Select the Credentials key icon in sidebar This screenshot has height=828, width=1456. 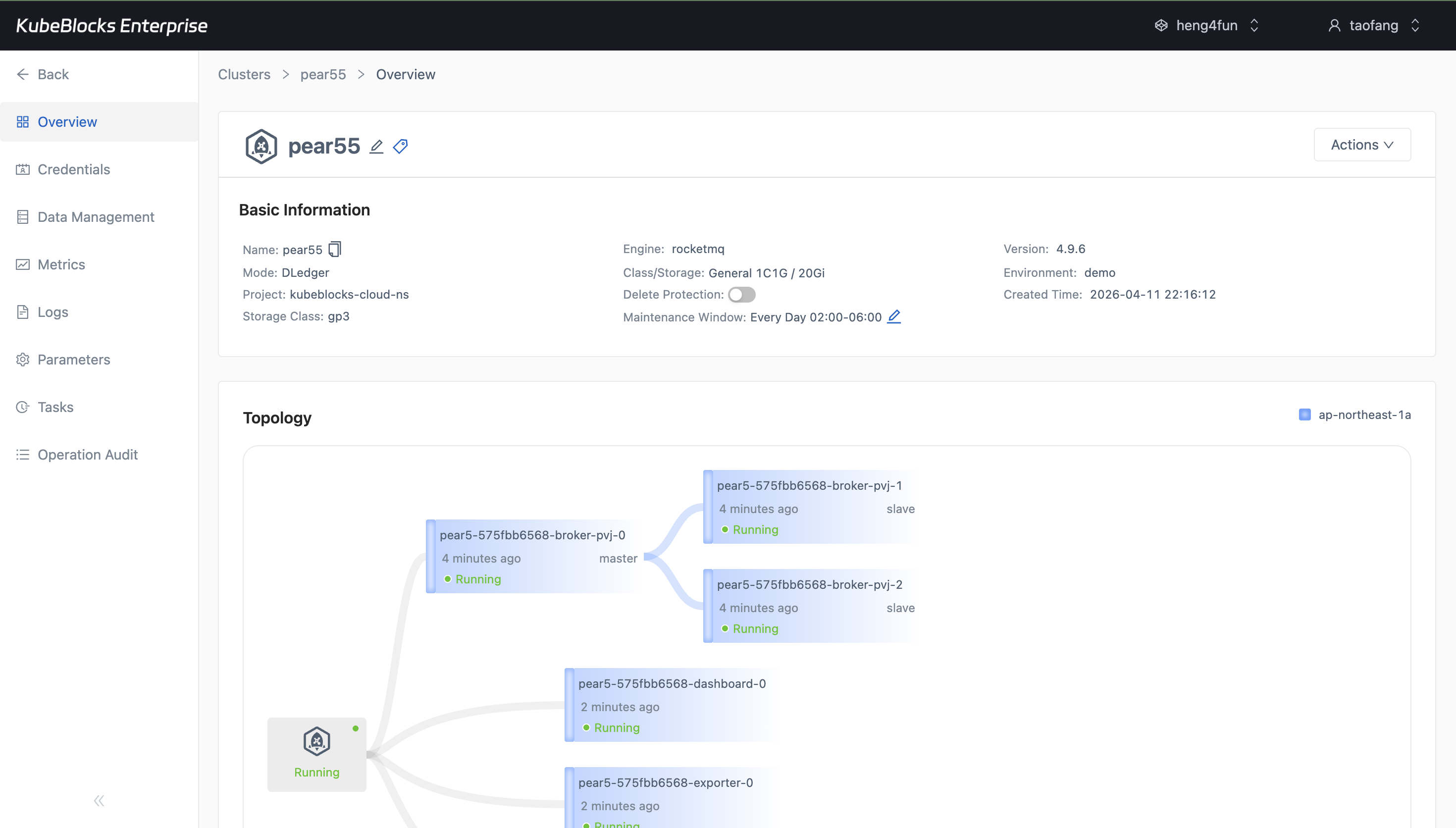click(23, 169)
